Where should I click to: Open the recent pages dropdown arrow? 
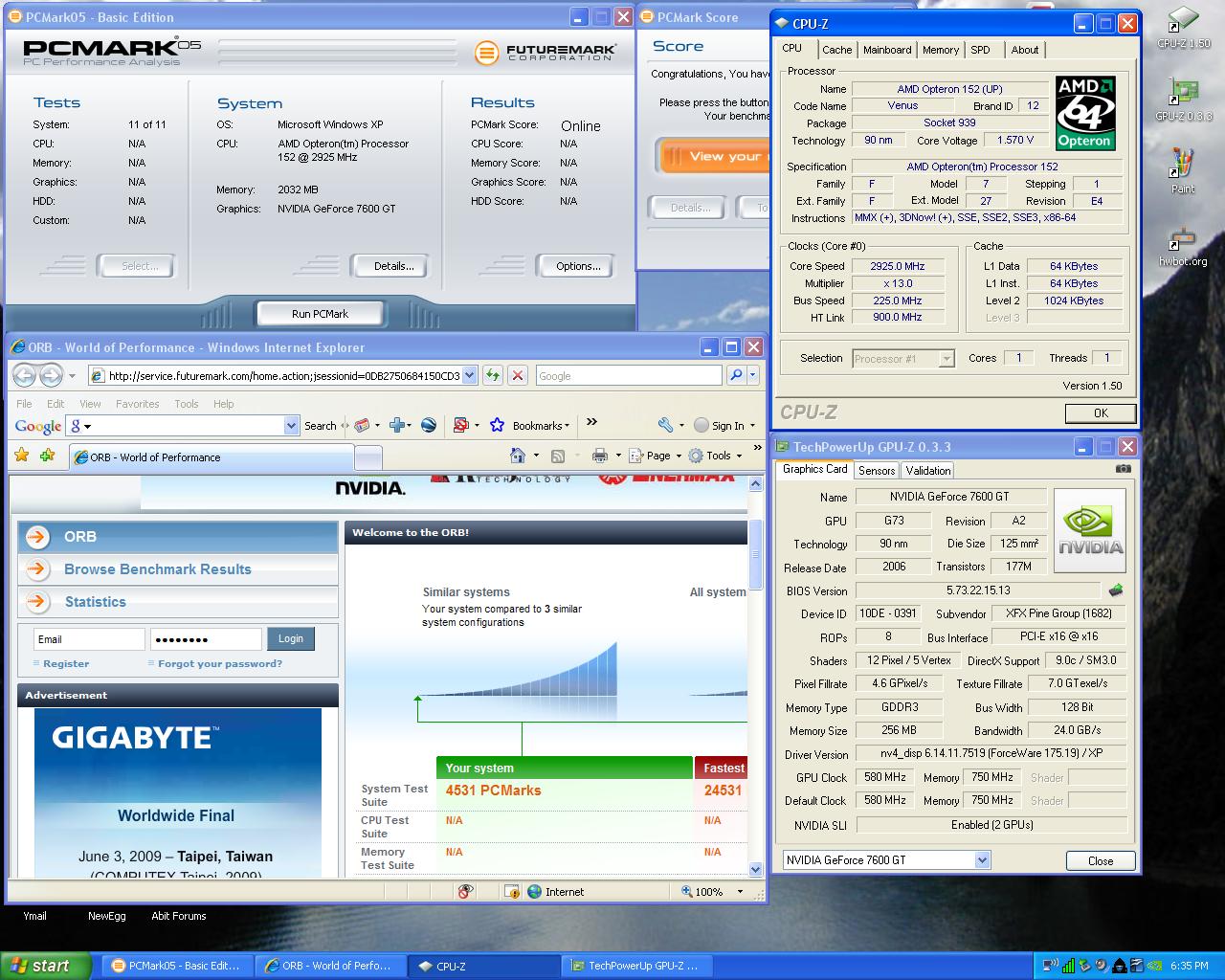click(x=72, y=375)
